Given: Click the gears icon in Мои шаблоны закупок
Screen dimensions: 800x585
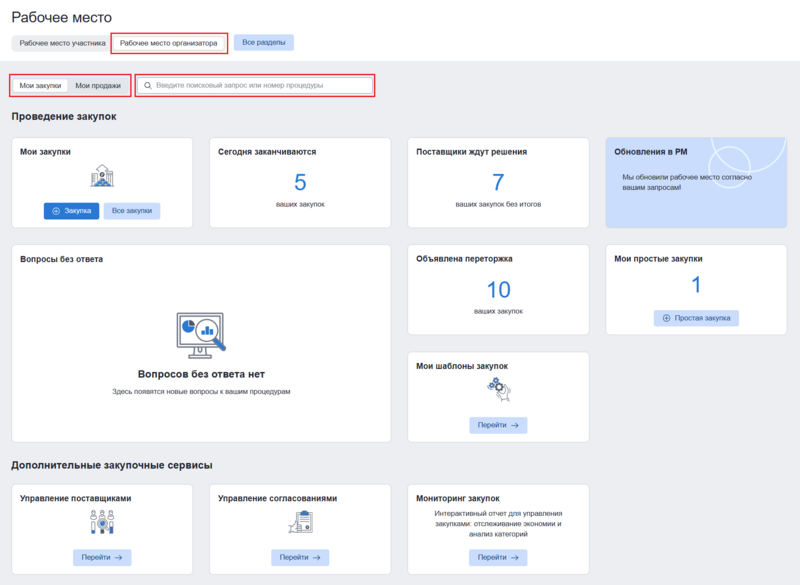Looking at the screenshot, I should point(498,391).
